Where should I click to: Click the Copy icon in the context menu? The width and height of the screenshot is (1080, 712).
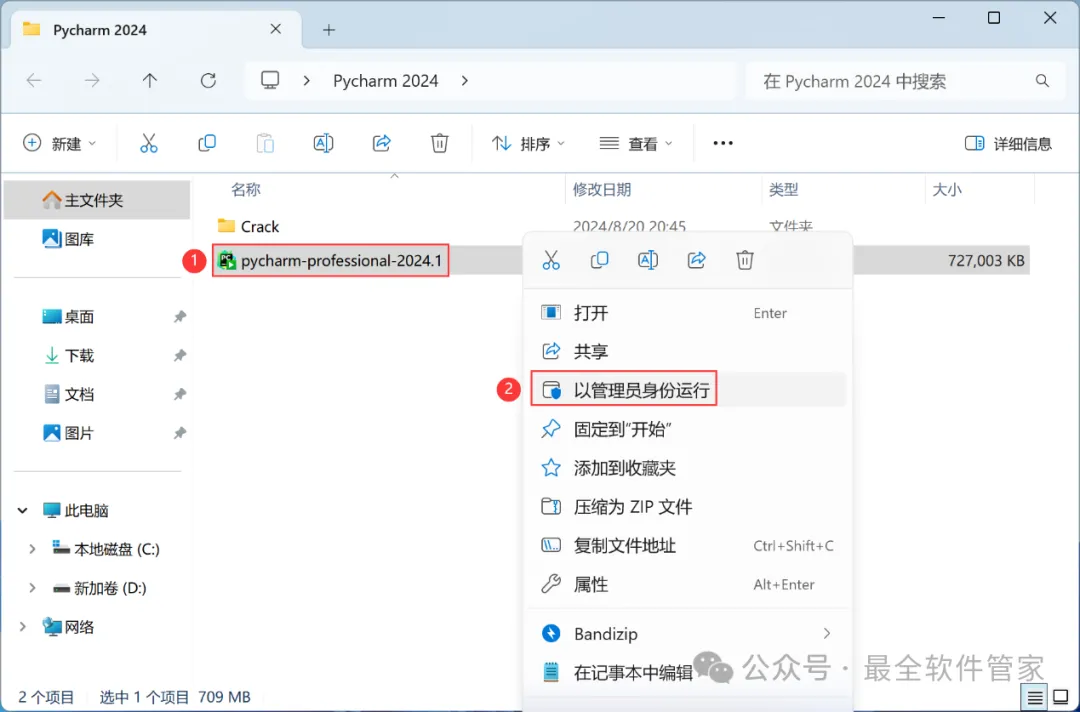pyautogui.click(x=599, y=260)
